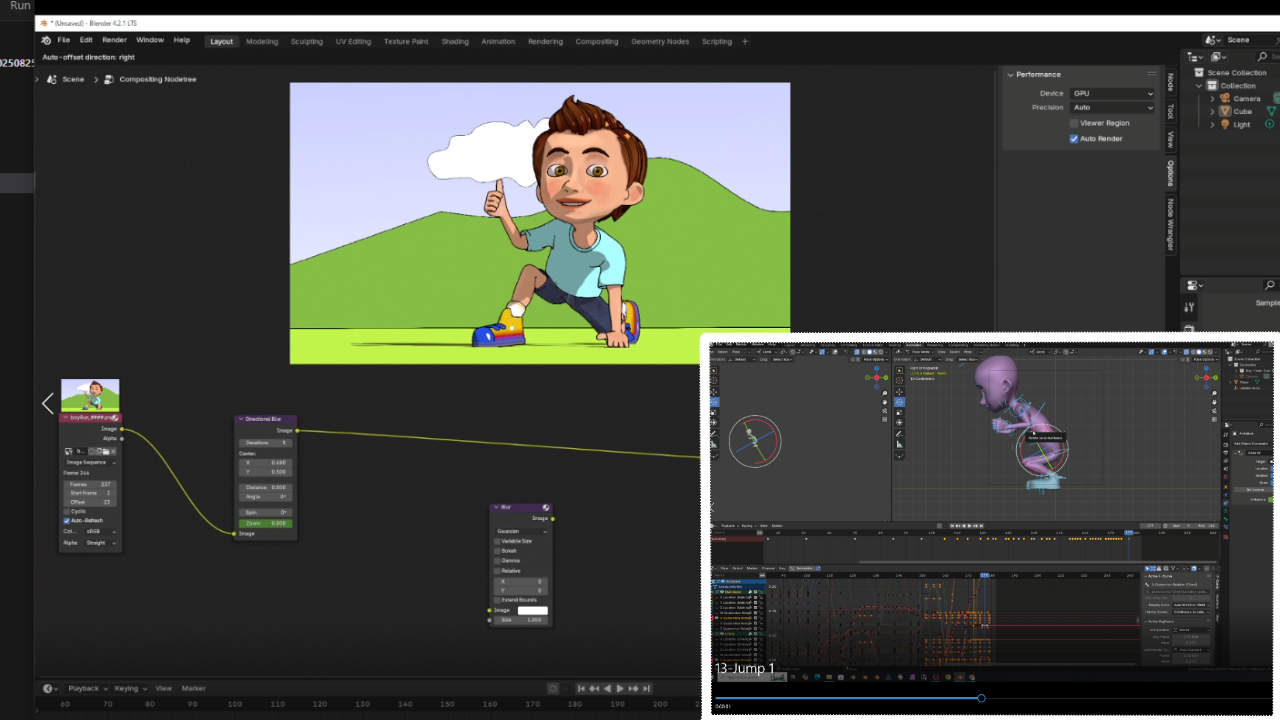
Task: Uncheck the Auto Render checkbox
Action: coord(1074,139)
